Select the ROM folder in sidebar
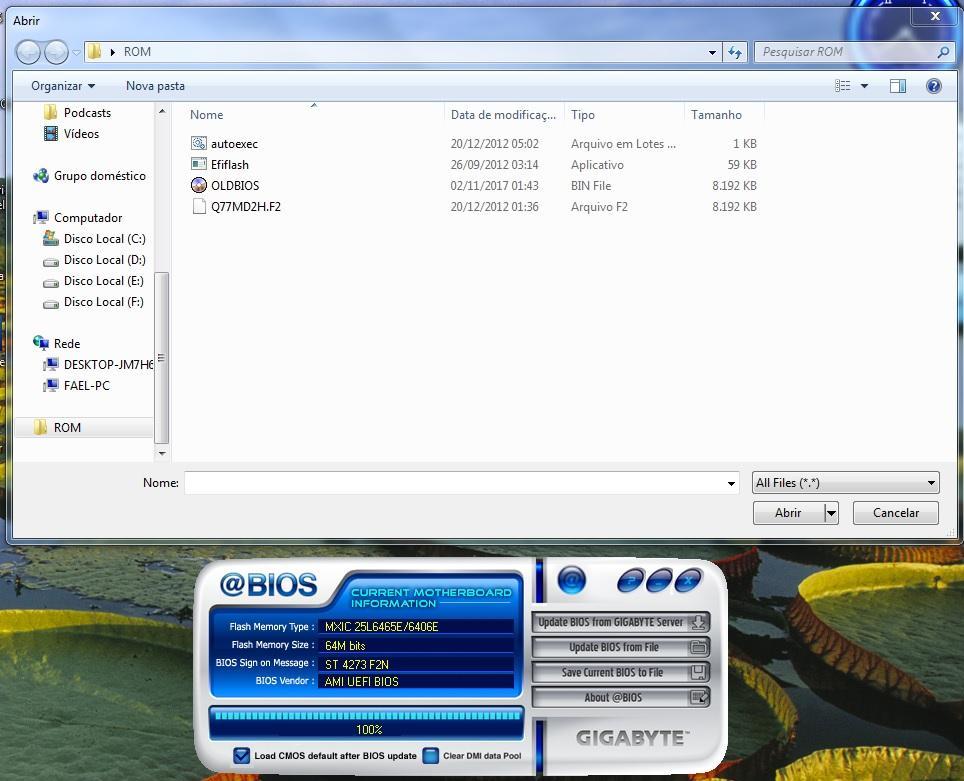 coord(67,427)
